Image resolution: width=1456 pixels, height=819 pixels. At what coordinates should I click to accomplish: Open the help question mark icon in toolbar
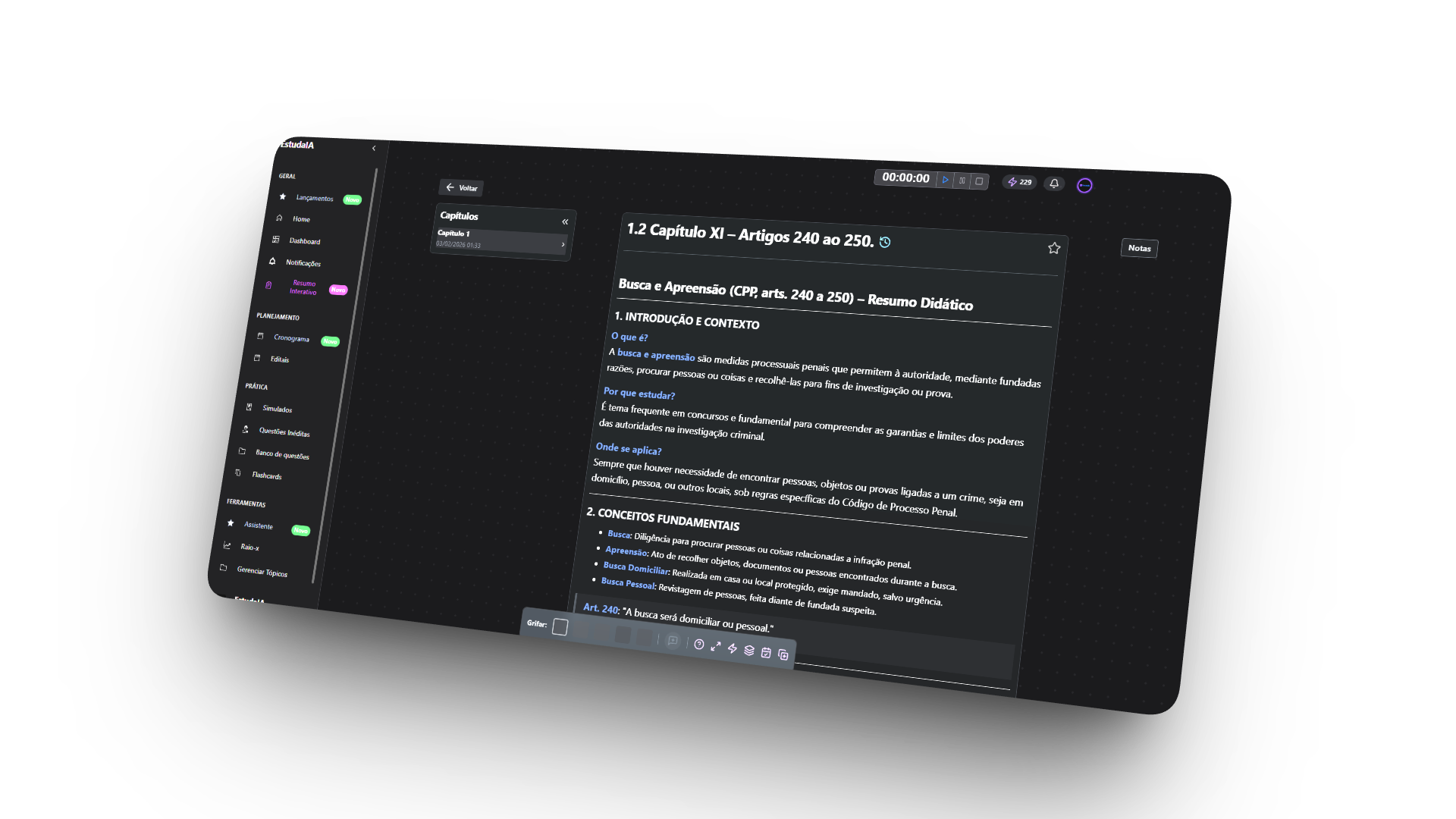click(699, 645)
